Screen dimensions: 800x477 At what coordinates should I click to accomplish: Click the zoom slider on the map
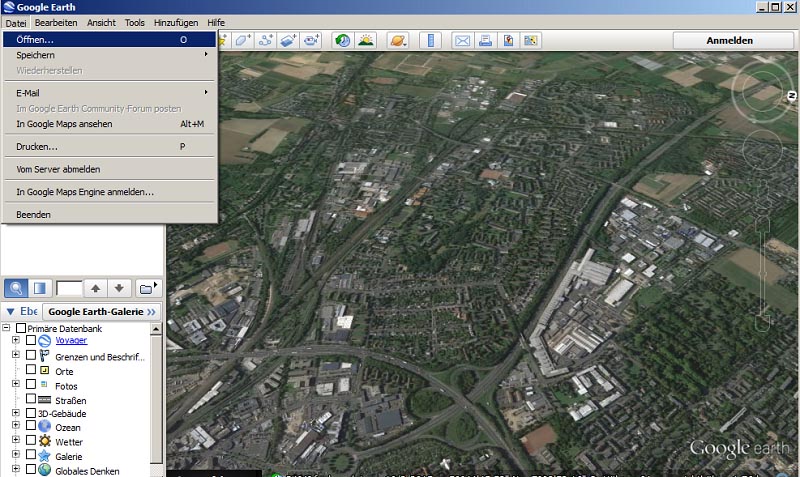[764, 272]
